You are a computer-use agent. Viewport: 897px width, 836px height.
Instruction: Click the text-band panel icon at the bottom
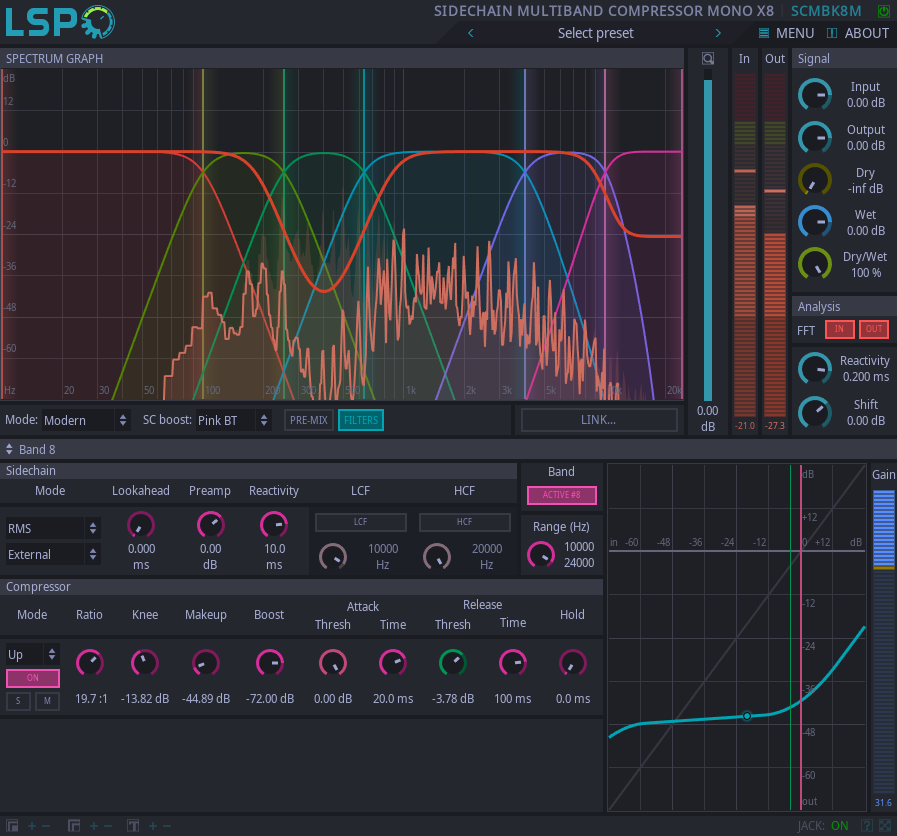[x=131, y=826]
